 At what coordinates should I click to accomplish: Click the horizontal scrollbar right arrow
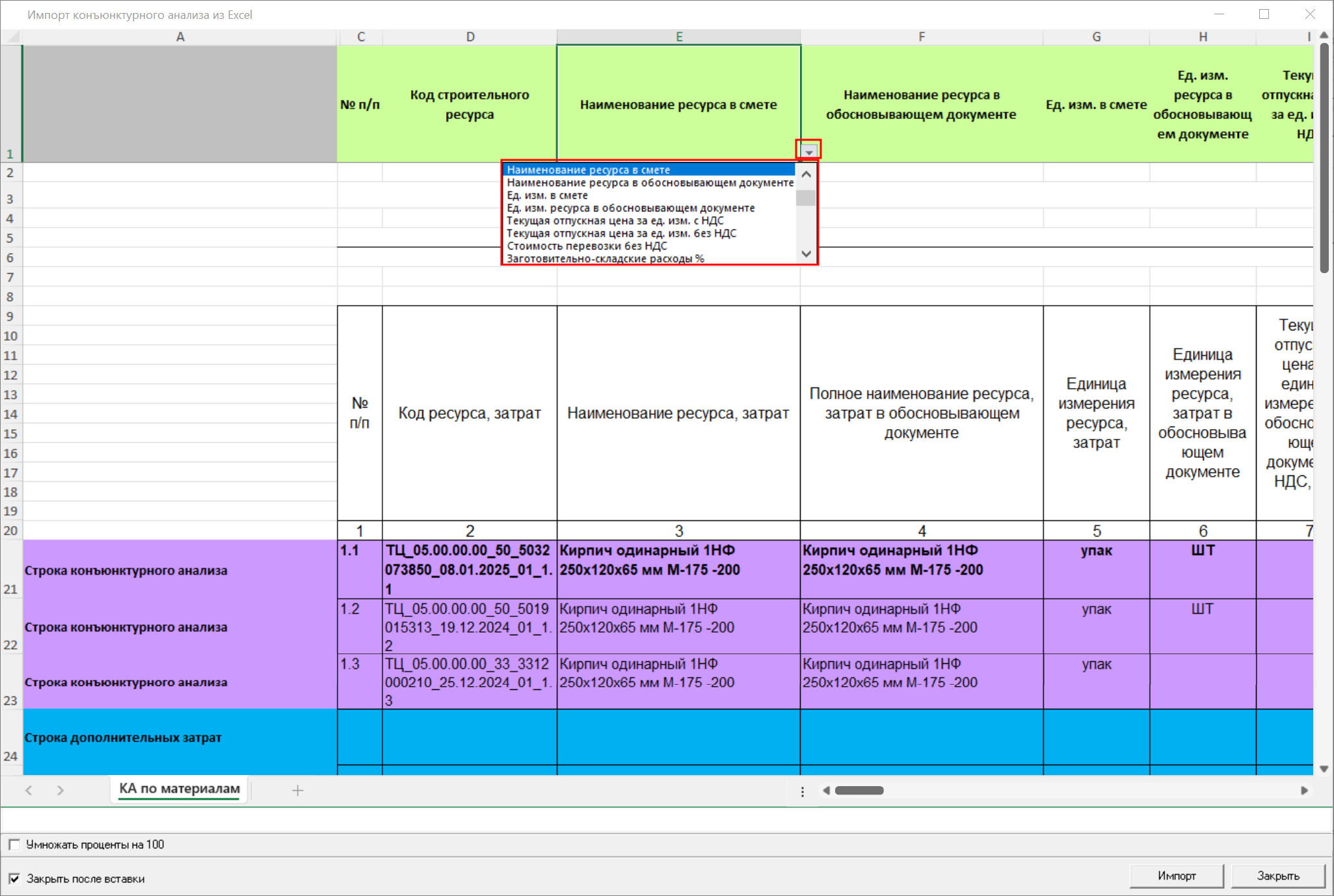1303,791
